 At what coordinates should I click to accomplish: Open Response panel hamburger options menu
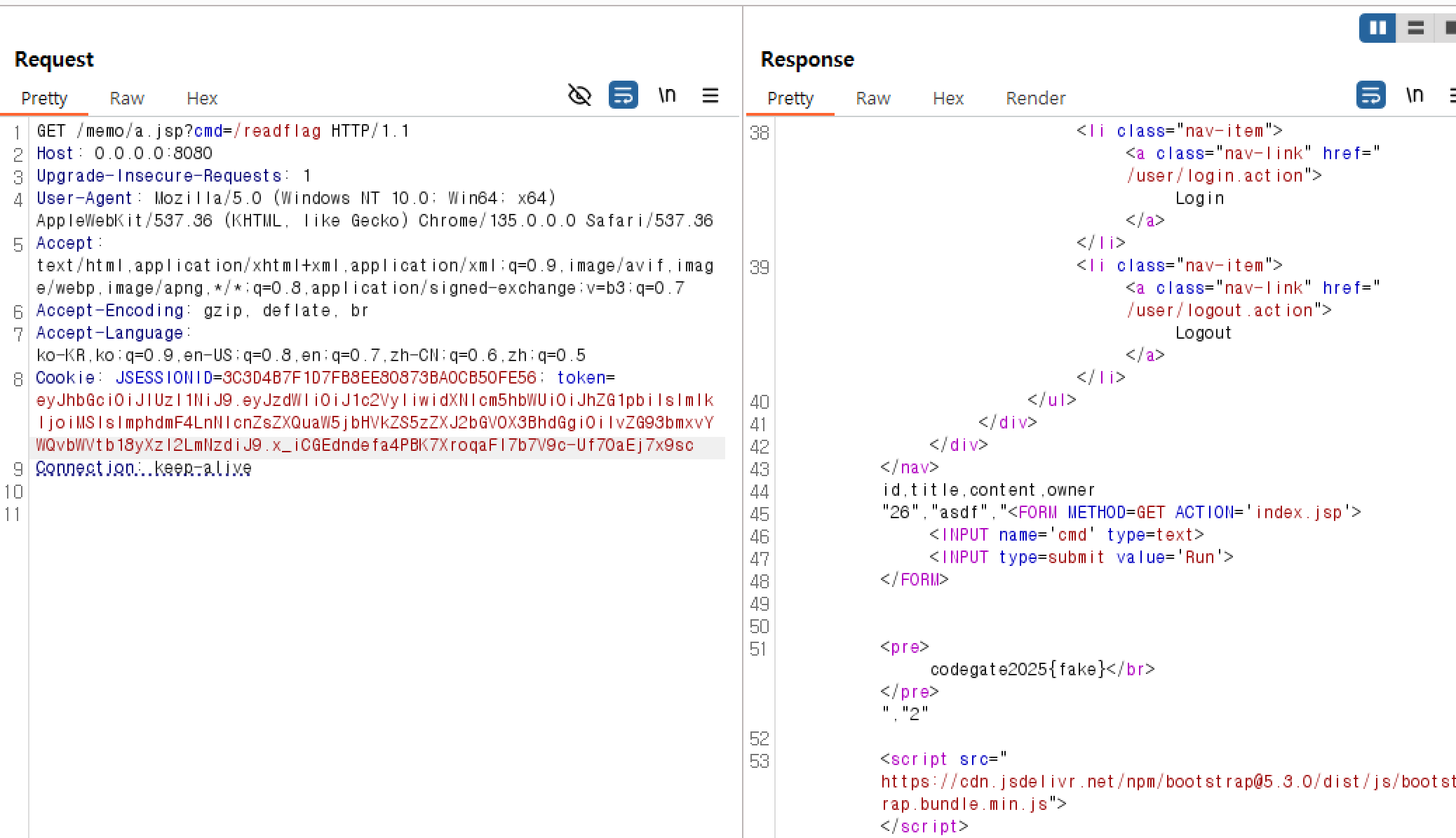click(1452, 95)
